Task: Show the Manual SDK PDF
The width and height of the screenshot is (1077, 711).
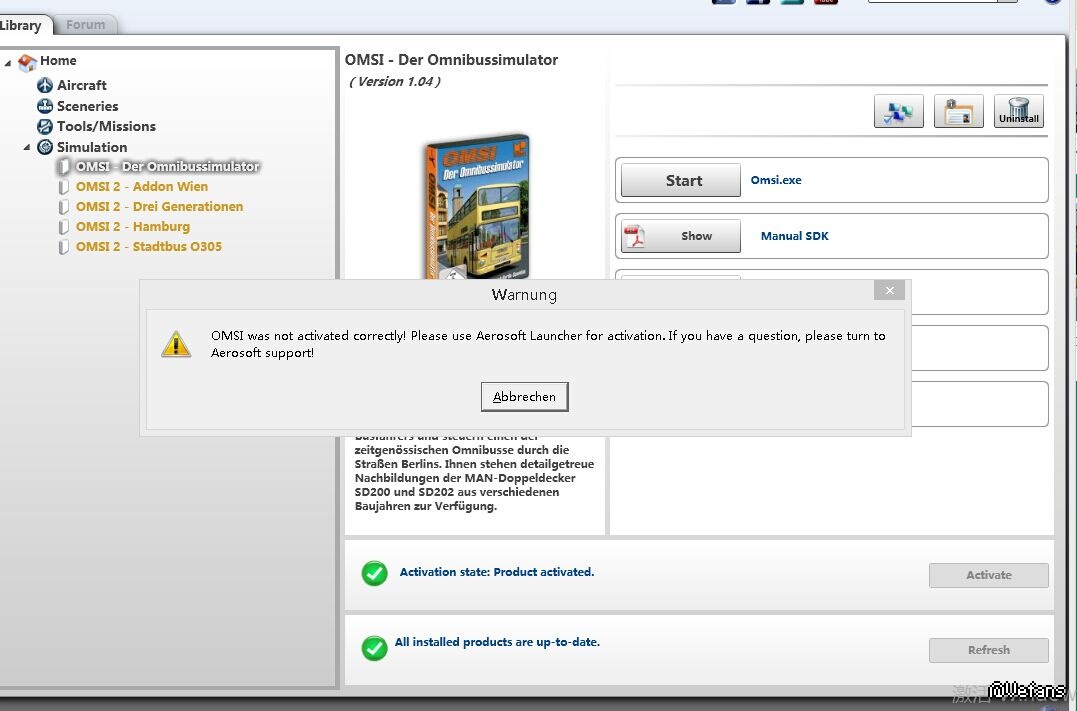Action: click(x=681, y=236)
